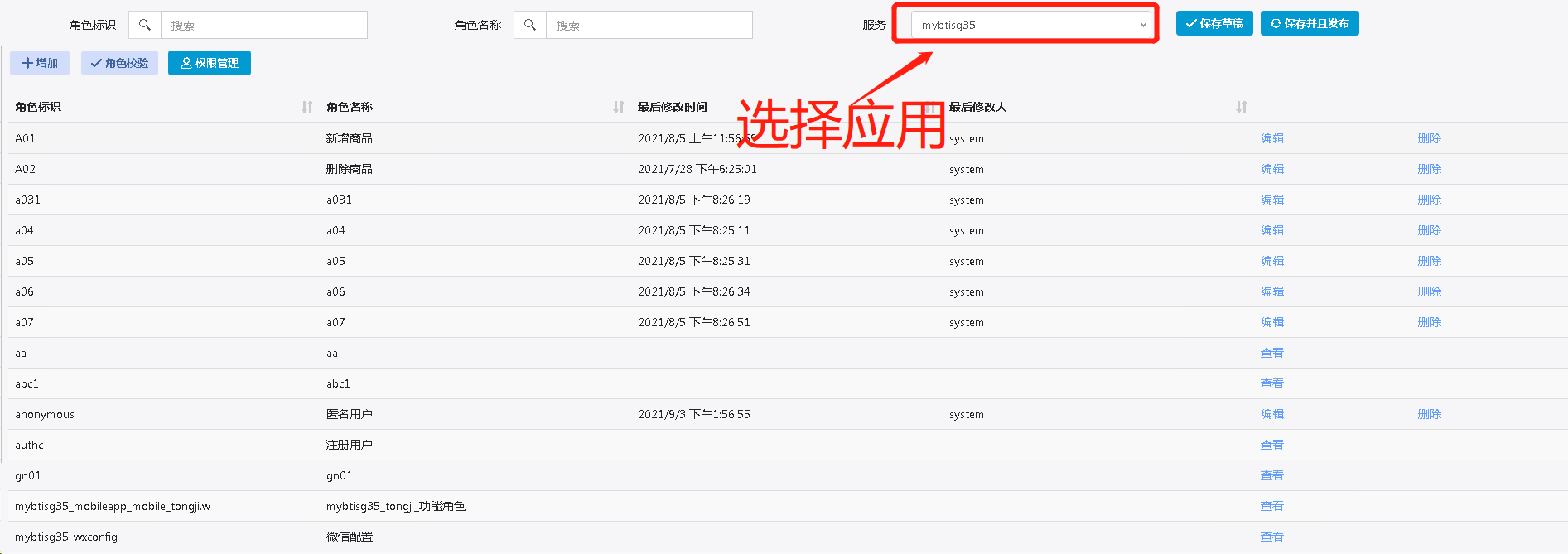Screen dimensions: 1568x554
Task: Sort by the 最后修改人 column sort icon
Action: tap(1241, 107)
